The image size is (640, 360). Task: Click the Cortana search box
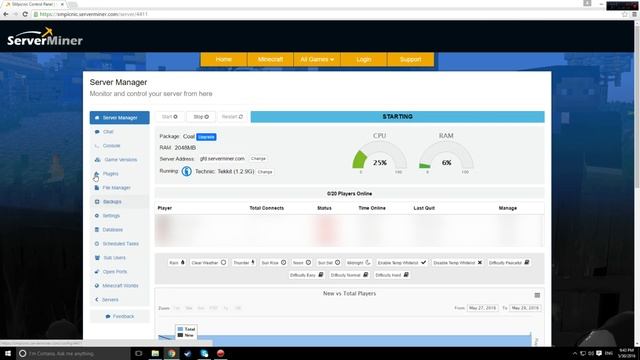pyautogui.click(x=73, y=353)
